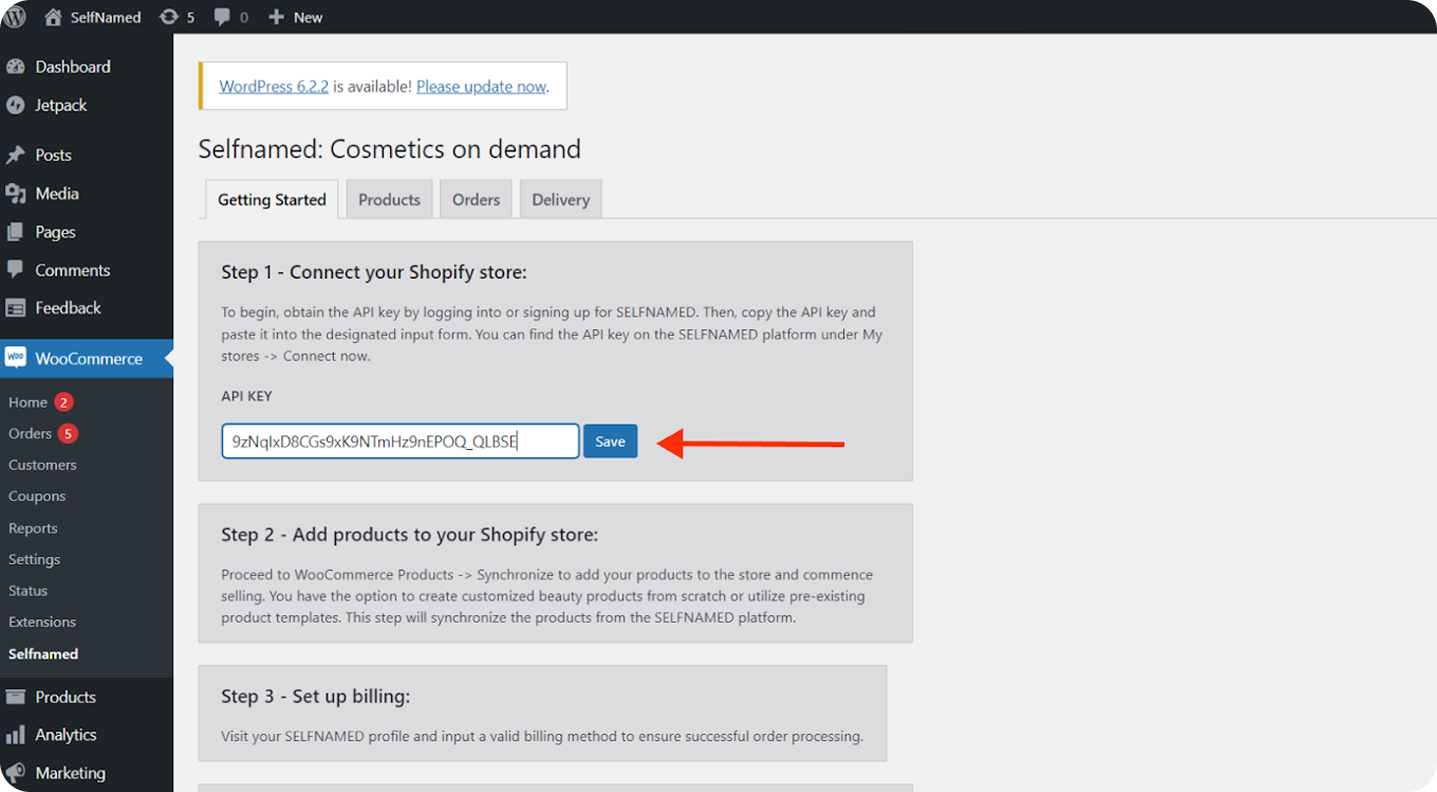Click the 'Step 1 - Connect your Shopify store:' heading

tap(374, 272)
